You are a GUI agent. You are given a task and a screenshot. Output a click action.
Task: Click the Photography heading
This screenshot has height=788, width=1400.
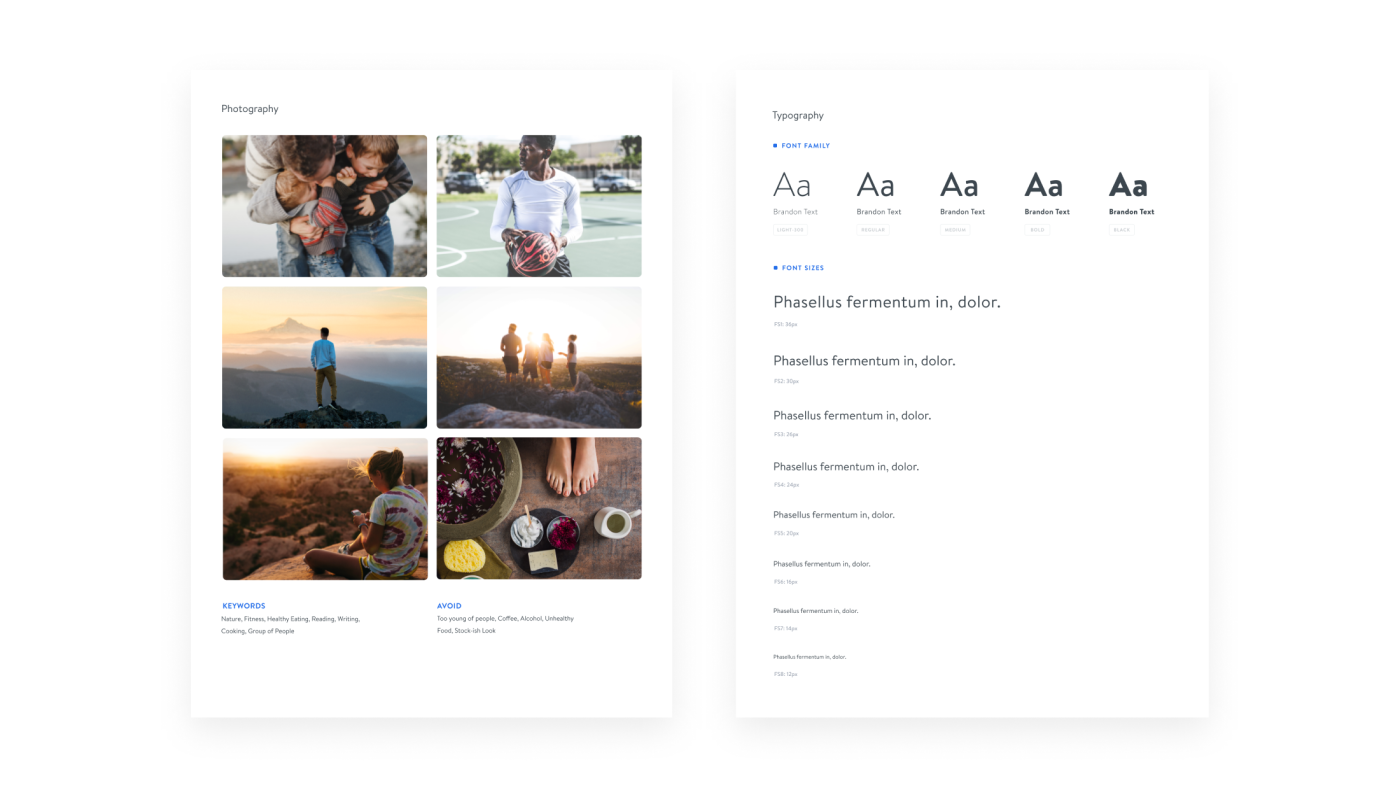250,109
